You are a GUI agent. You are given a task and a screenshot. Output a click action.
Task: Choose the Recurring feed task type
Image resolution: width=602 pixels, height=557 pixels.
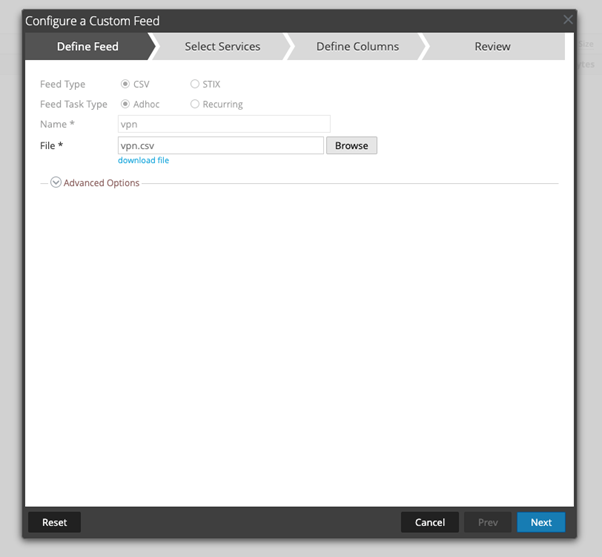tap(195, 104)
